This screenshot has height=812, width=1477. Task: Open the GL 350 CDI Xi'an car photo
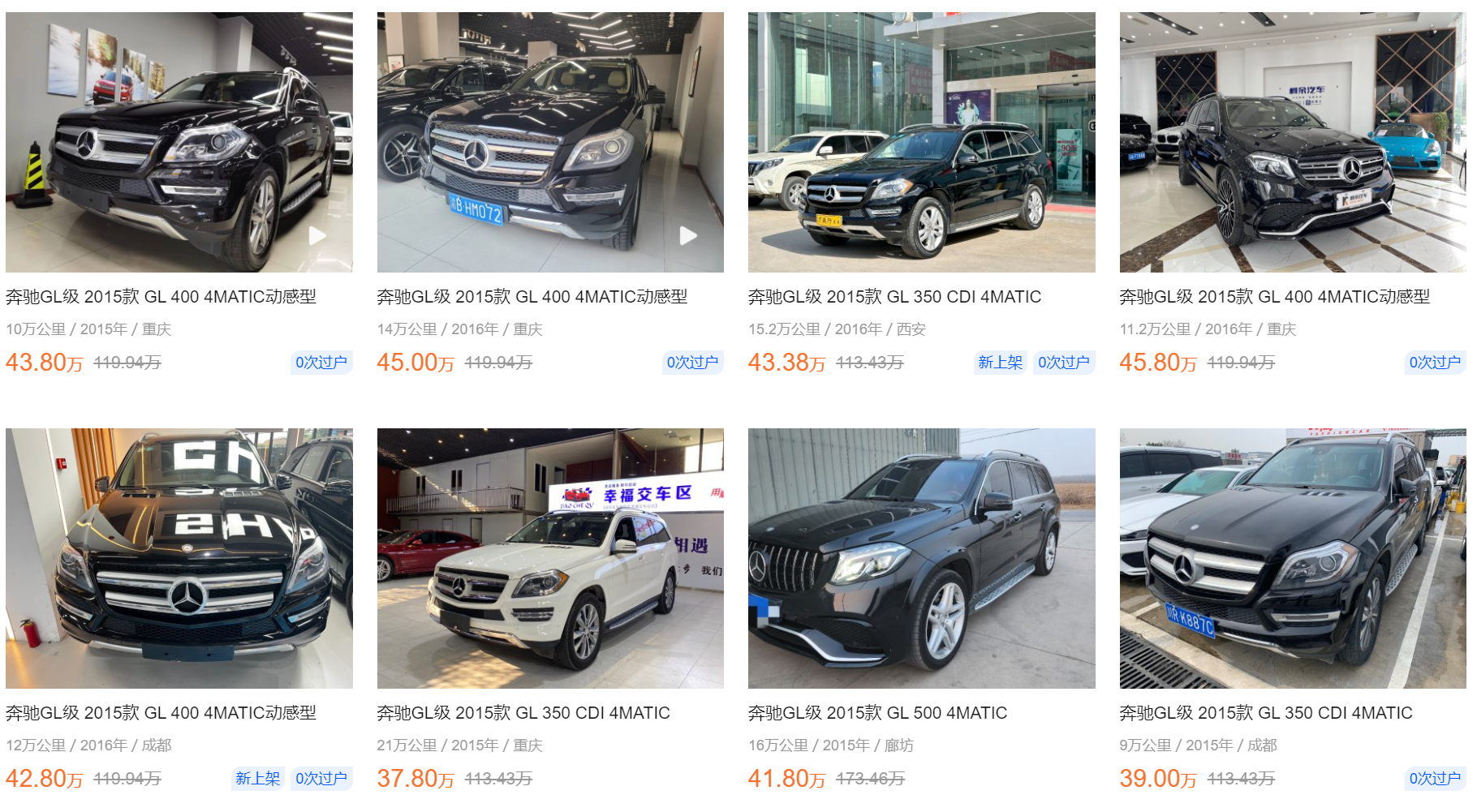921,142
